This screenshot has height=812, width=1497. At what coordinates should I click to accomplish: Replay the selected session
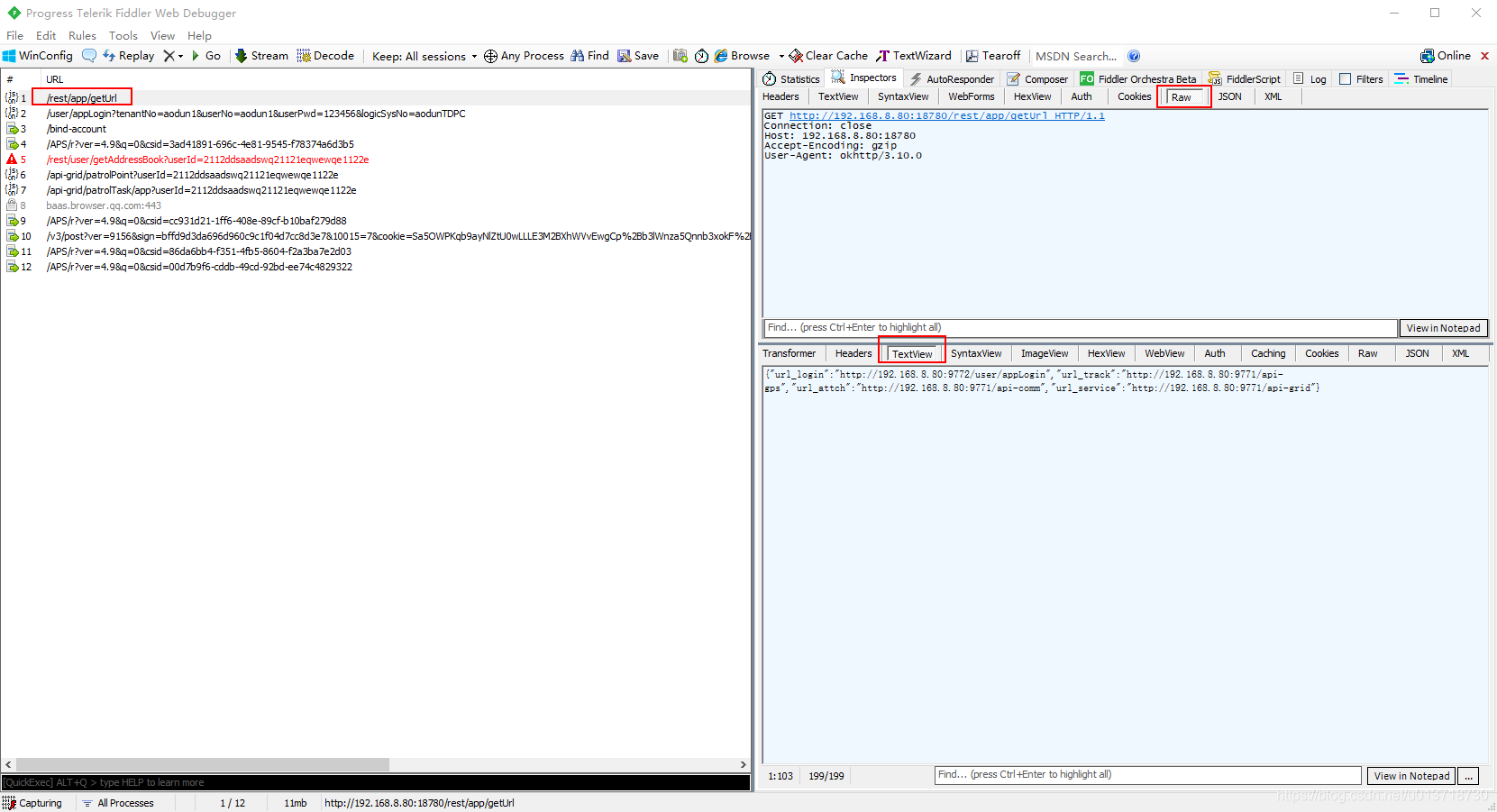128,56
